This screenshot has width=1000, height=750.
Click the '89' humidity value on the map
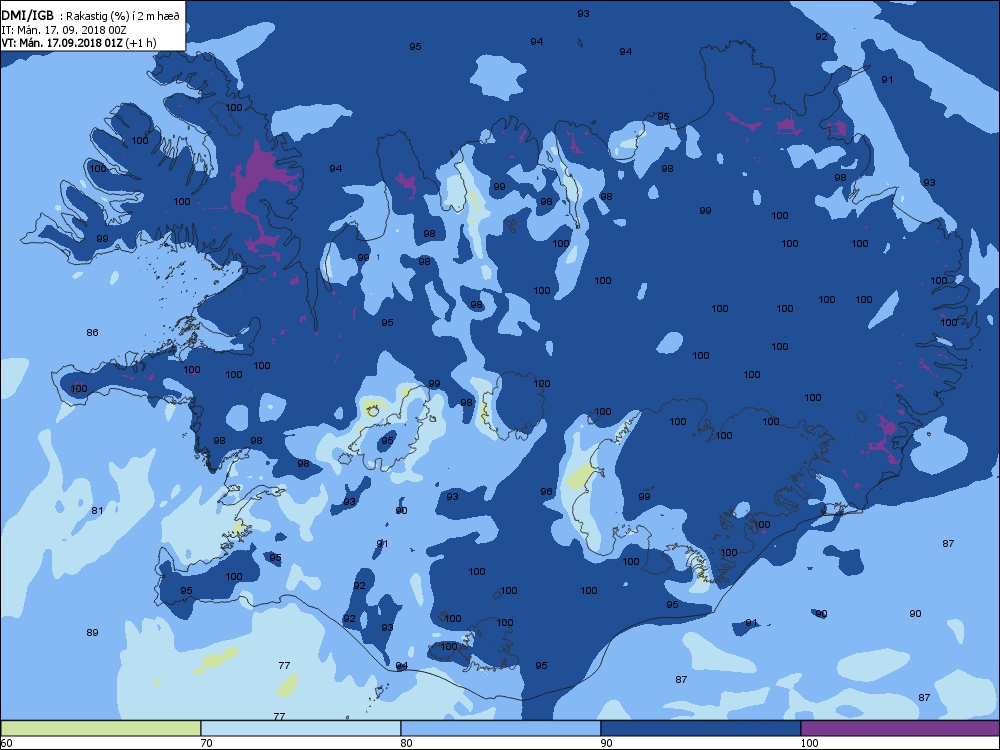(x=92, y=633)
